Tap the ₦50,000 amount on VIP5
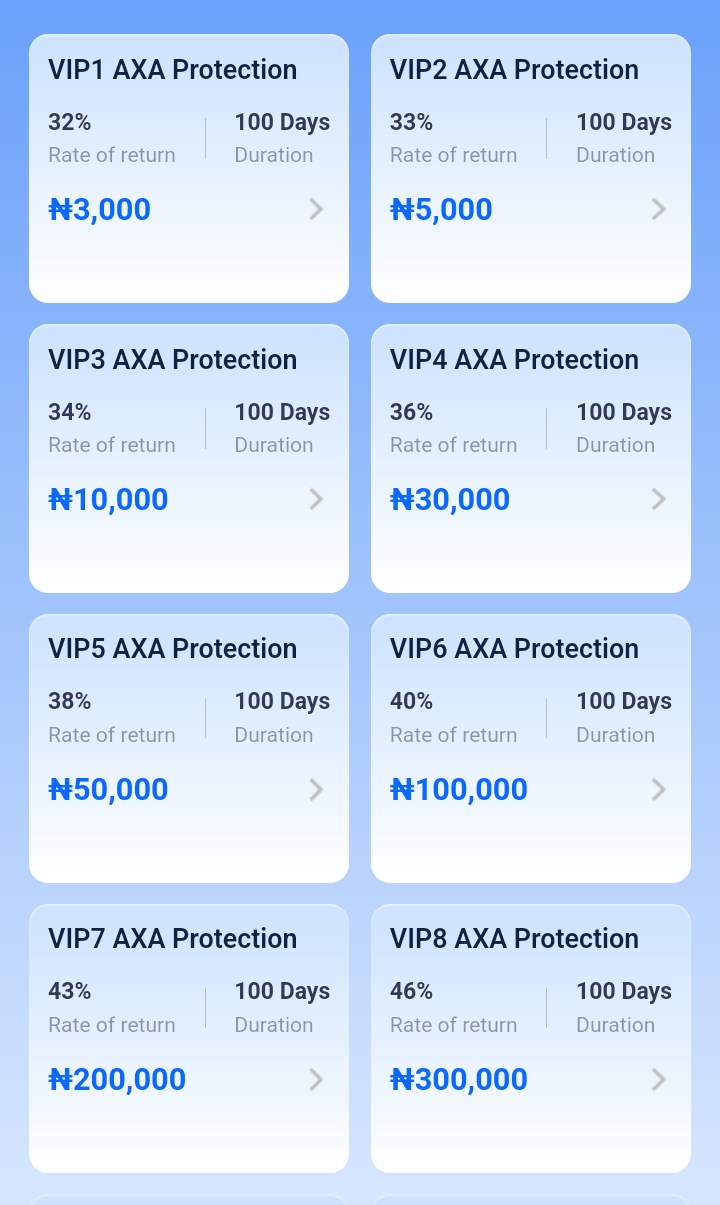 (x=109, y=790)
